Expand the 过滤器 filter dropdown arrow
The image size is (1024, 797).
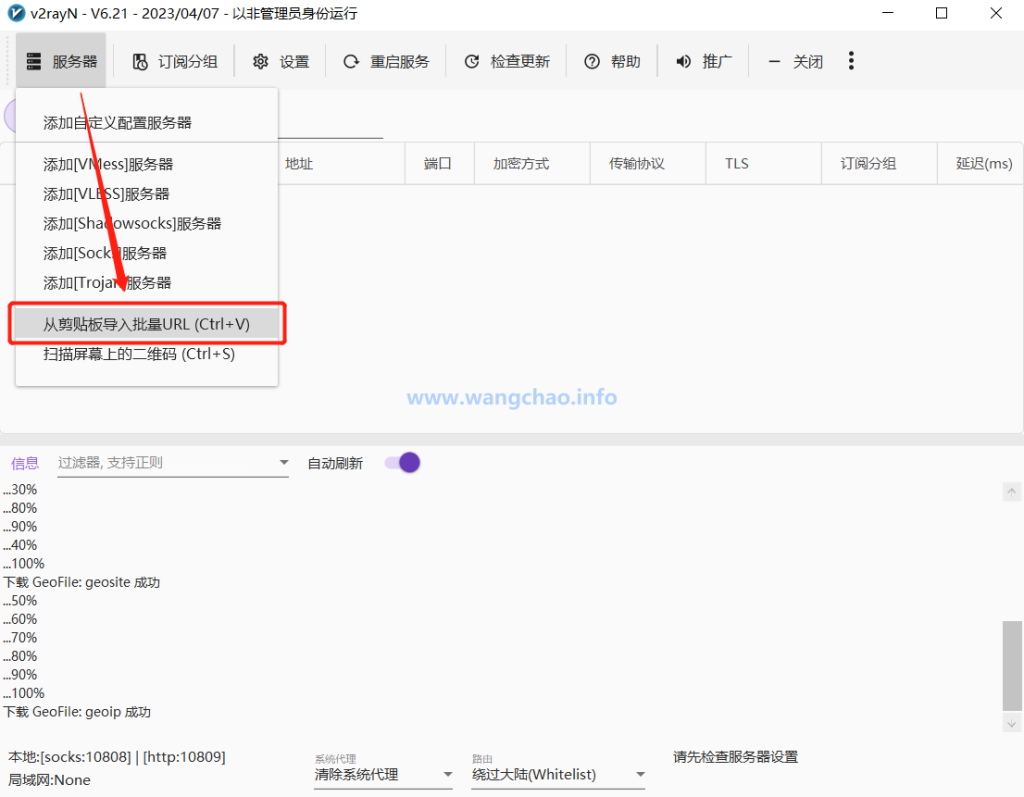[x=283, y=463]
